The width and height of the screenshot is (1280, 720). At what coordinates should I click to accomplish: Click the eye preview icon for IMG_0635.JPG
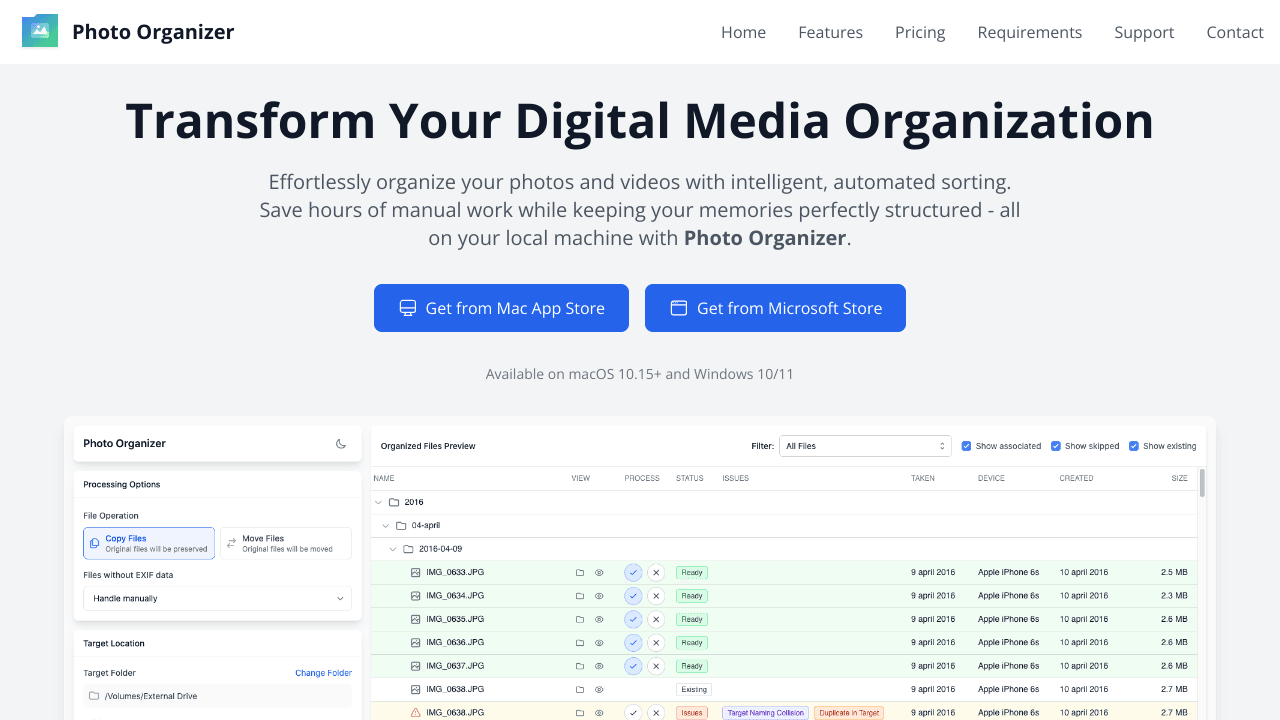(600, 620)
